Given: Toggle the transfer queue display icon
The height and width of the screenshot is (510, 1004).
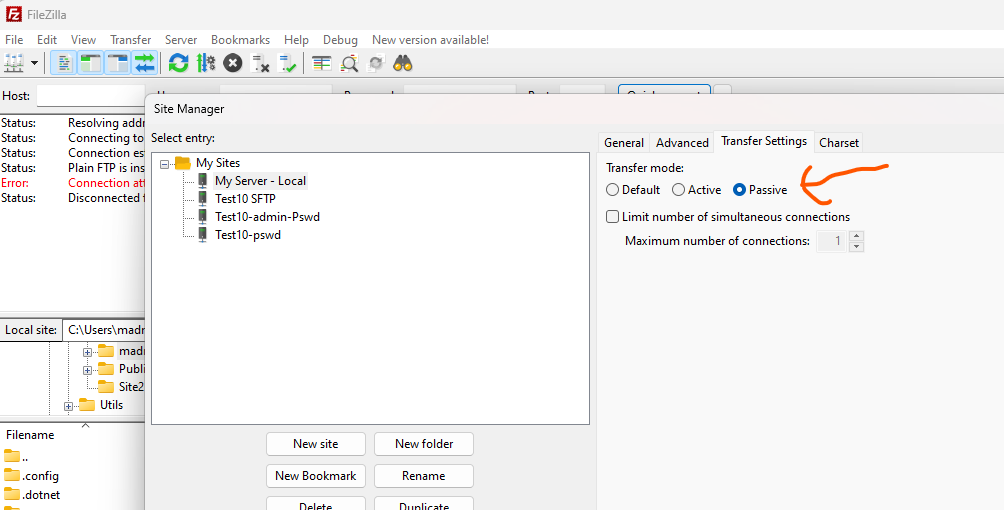Looking at the screenshot, I should 145,63.
